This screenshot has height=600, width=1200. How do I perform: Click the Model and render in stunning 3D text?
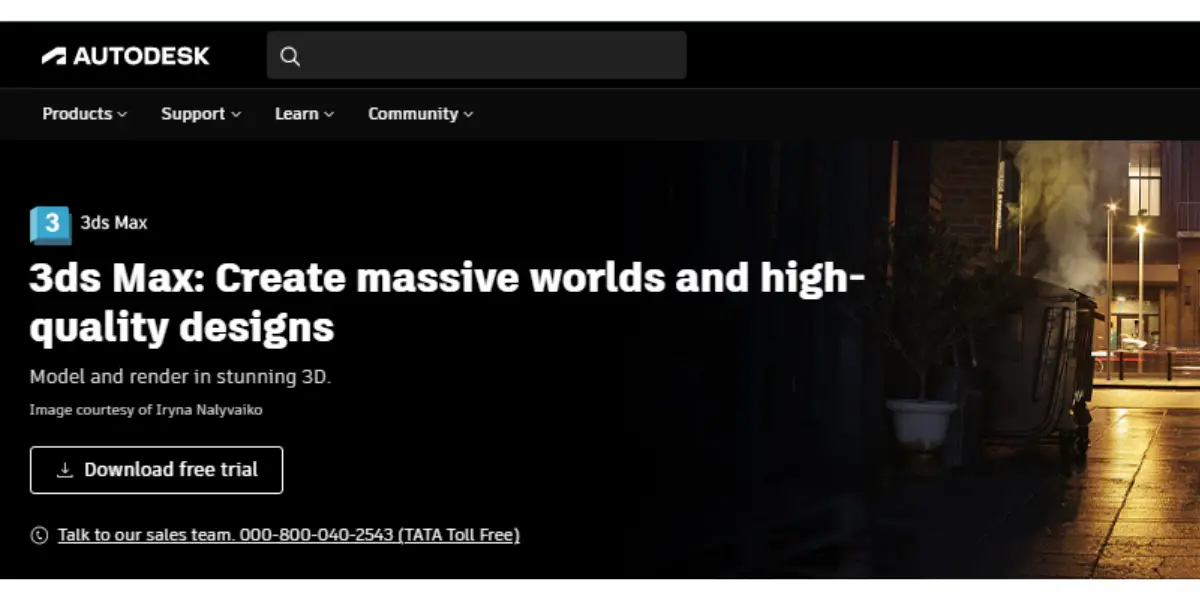(x=180, y=377)
